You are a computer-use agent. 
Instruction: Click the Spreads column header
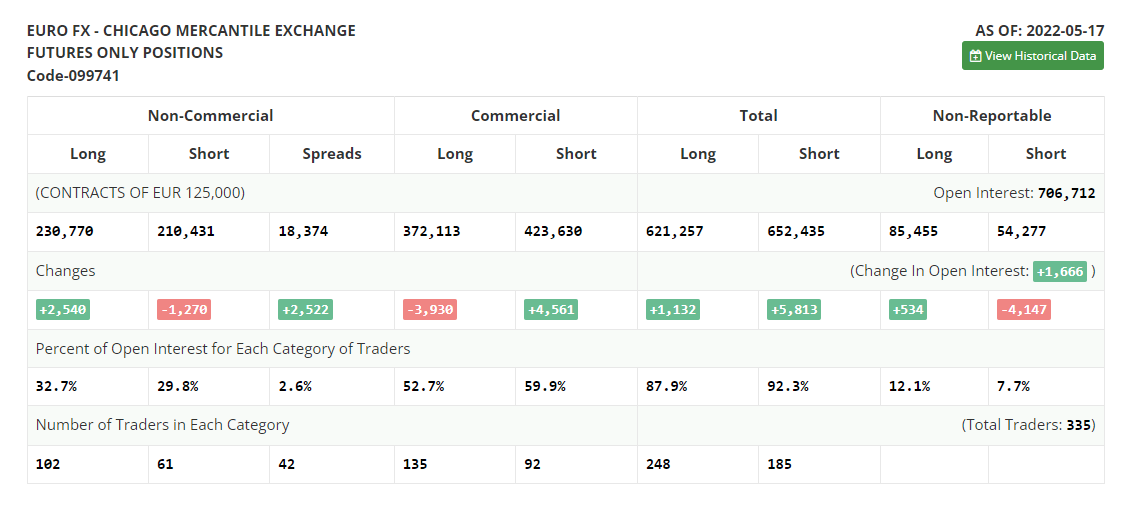pos(332,153)
